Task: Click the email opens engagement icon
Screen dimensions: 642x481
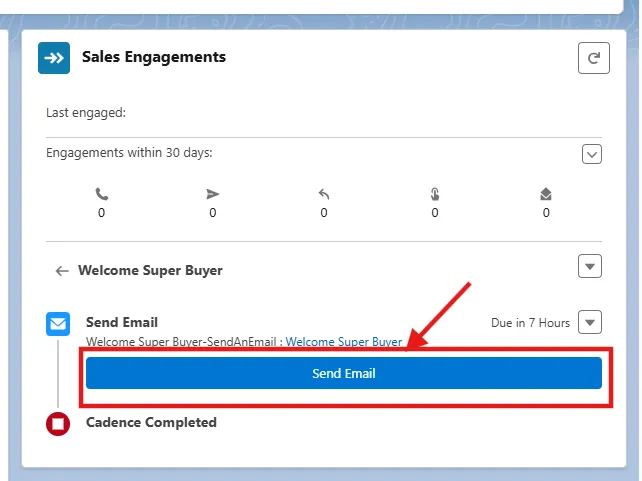Action: click(x=545, y=194)
